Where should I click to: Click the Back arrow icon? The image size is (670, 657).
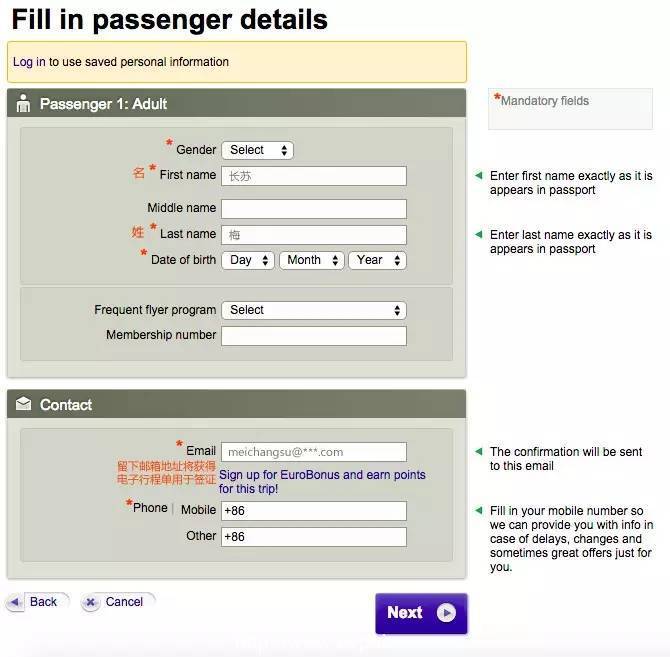click(x=15, y=603)
